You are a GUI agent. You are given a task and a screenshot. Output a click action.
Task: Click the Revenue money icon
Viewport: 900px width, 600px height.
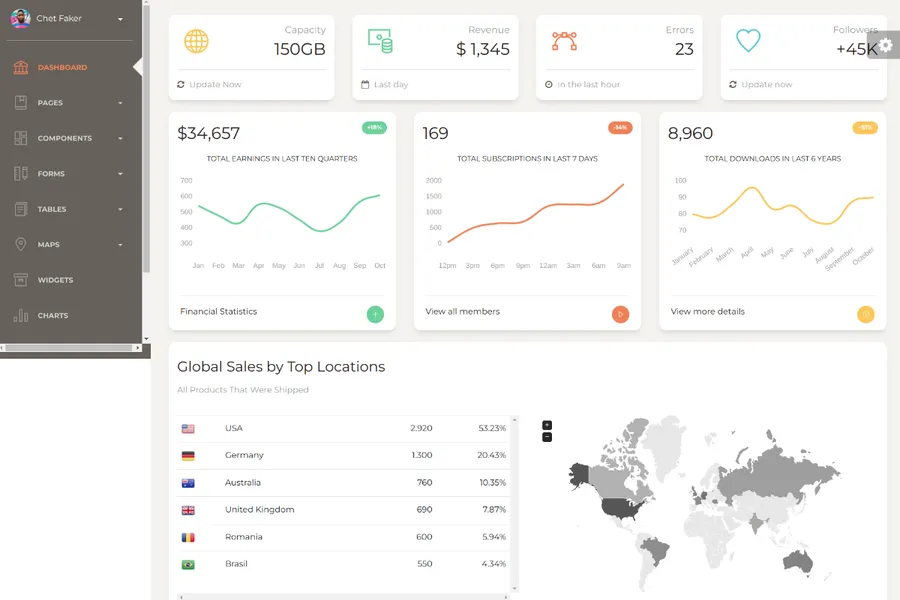click(x=380, y=41)
